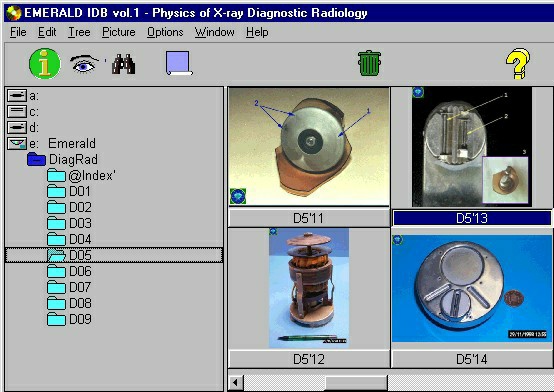Open the Picture menu

[x=119, y=32]
